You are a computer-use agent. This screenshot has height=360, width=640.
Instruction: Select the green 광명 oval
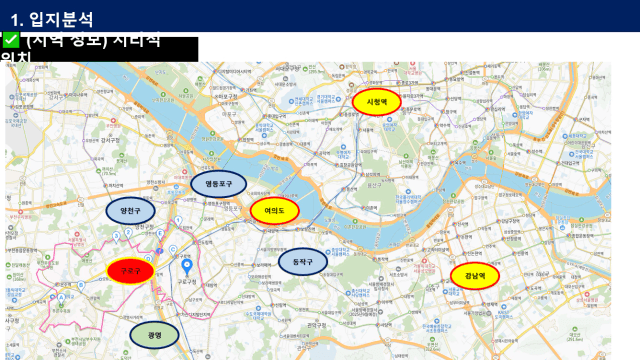[x=154, y=335]
